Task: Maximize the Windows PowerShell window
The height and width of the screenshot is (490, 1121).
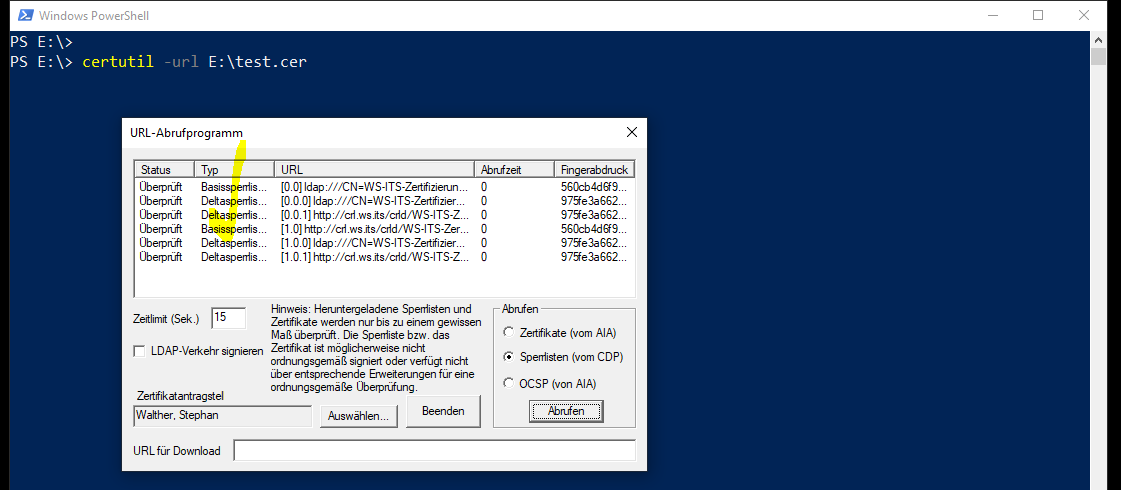Action: [1038, 15]
